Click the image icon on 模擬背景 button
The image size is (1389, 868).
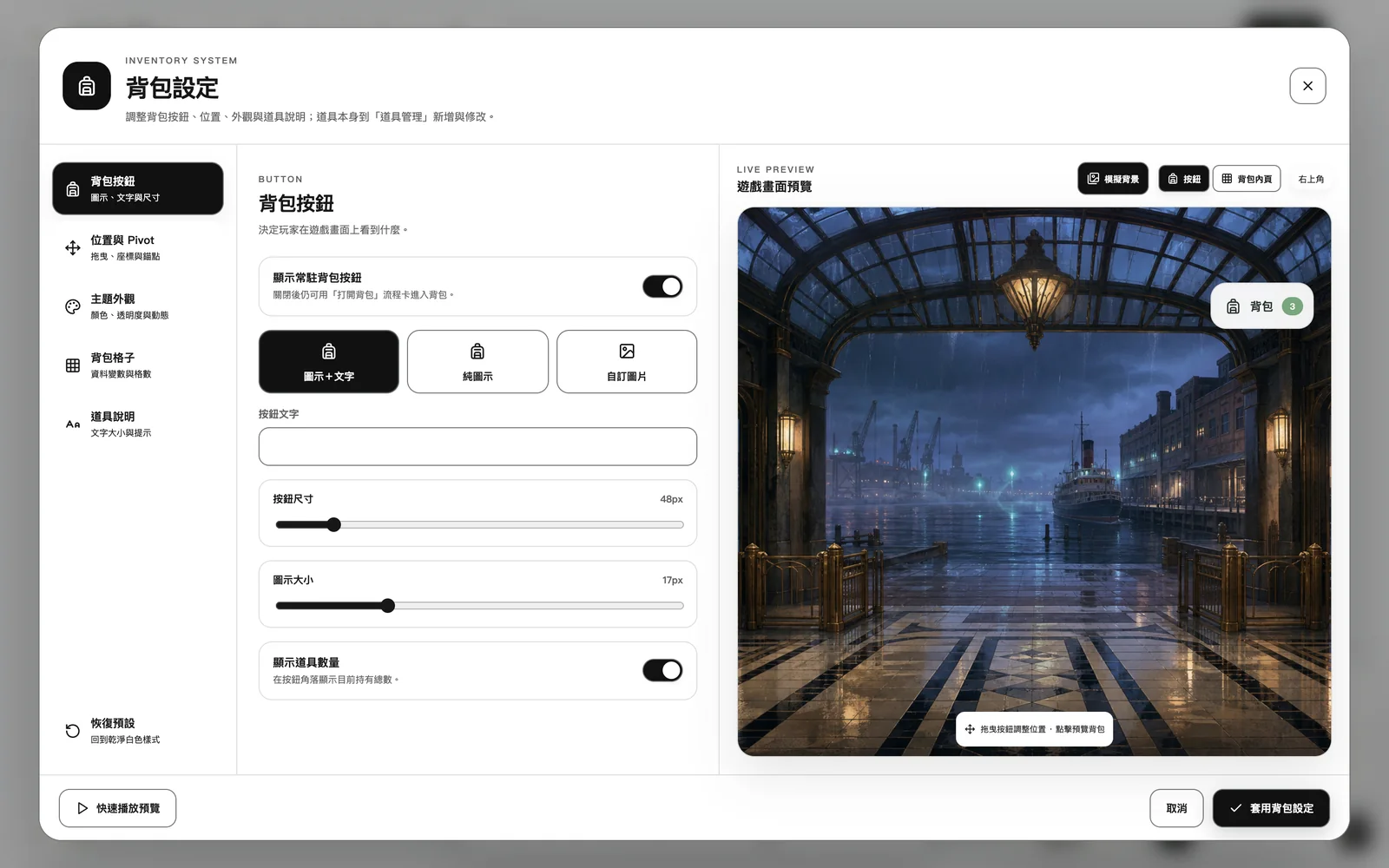click(1093, 179)
